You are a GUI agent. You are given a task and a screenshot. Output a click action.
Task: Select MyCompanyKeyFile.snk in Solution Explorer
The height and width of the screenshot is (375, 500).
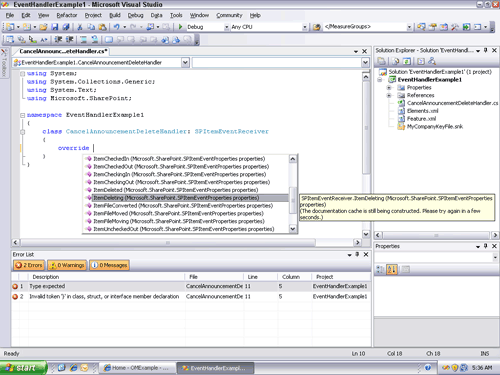[435, 127]
